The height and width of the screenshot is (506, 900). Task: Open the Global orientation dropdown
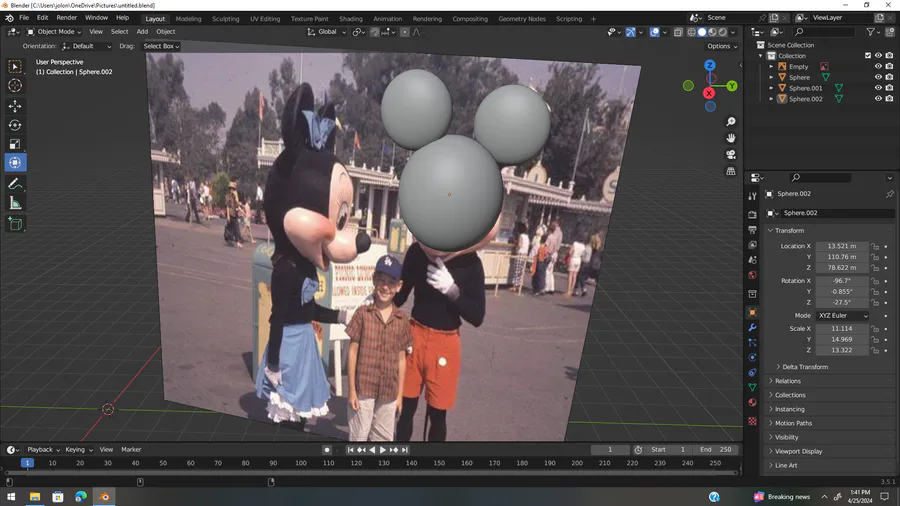pyautogui.click(x=327, y=32)
